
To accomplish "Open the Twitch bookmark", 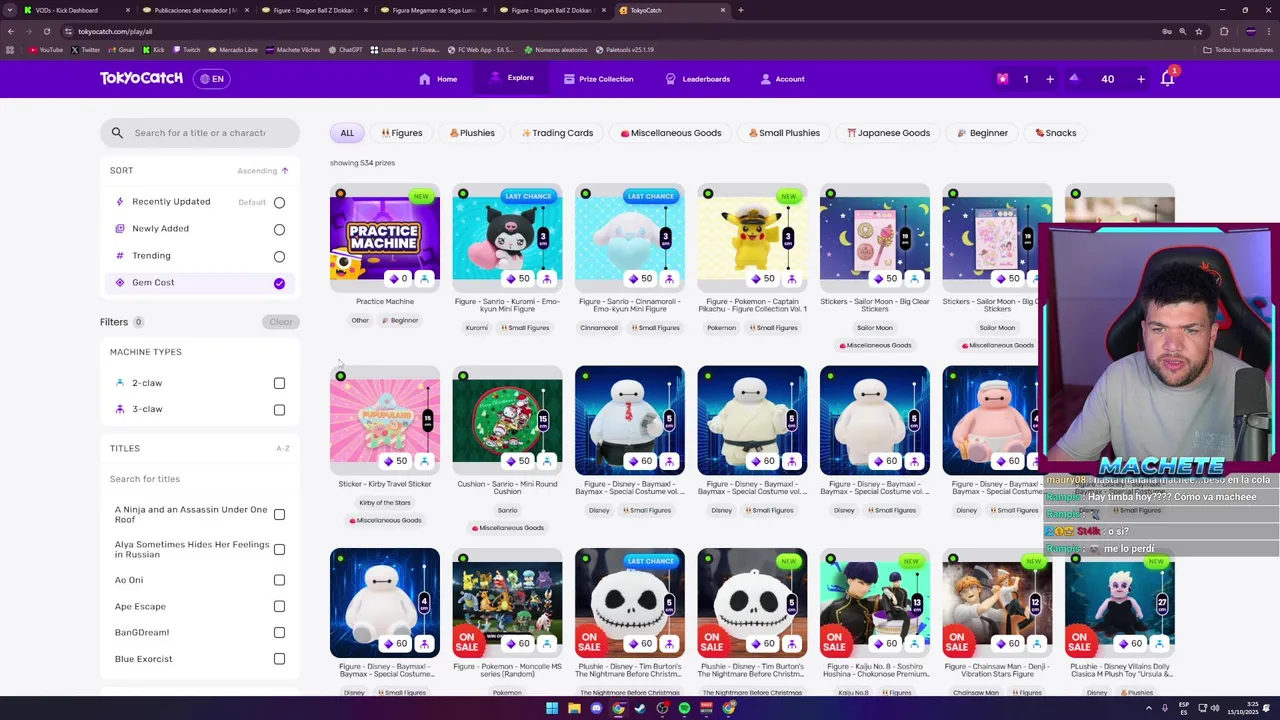I will (186, 49).
